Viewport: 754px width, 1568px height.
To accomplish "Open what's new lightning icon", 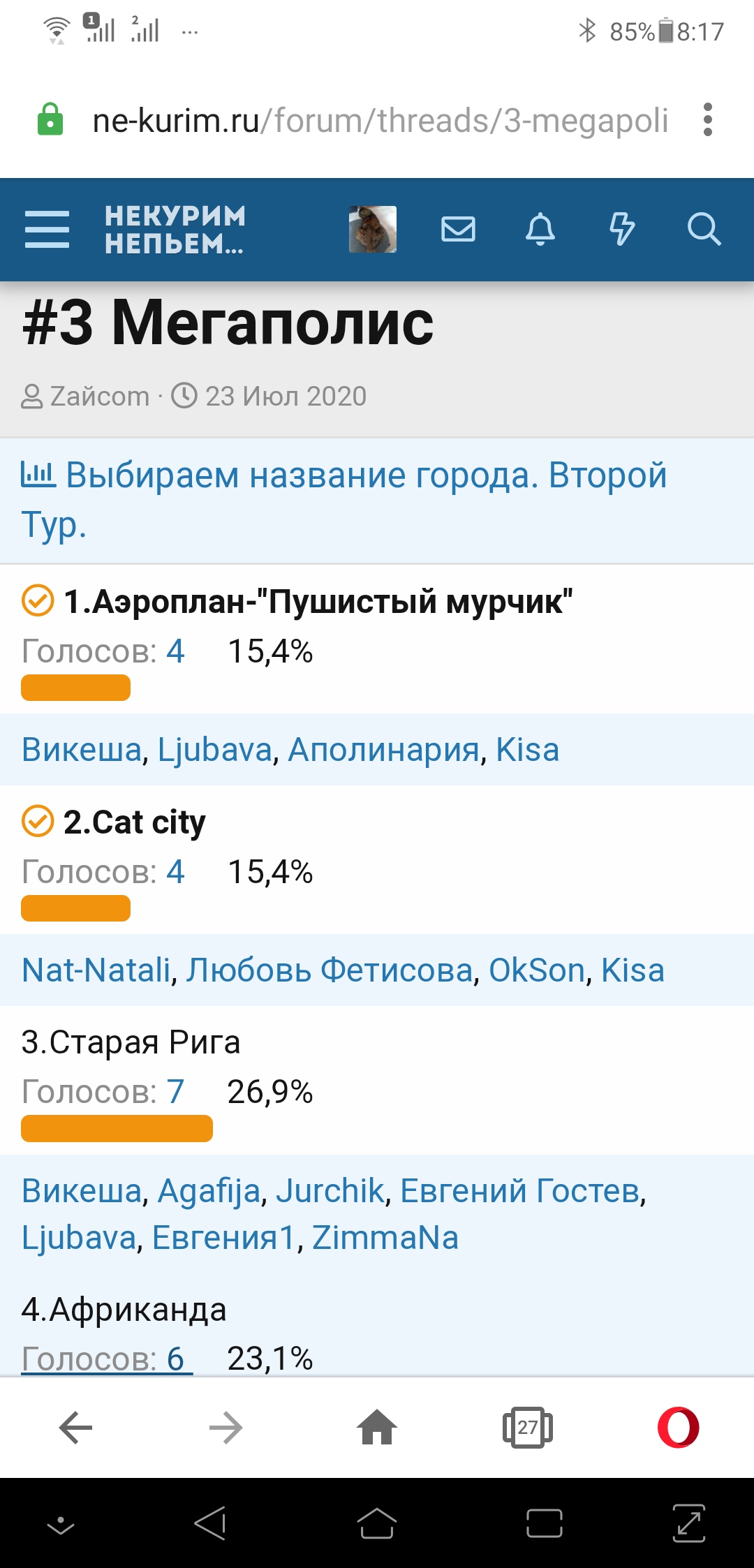I will tap(621, 229).
